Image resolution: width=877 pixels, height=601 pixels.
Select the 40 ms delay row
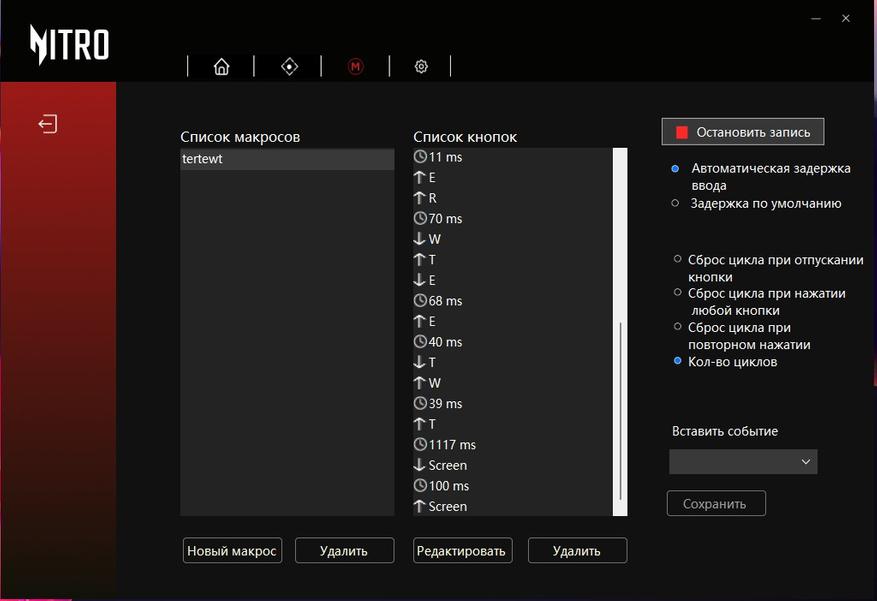coord(513,342)
